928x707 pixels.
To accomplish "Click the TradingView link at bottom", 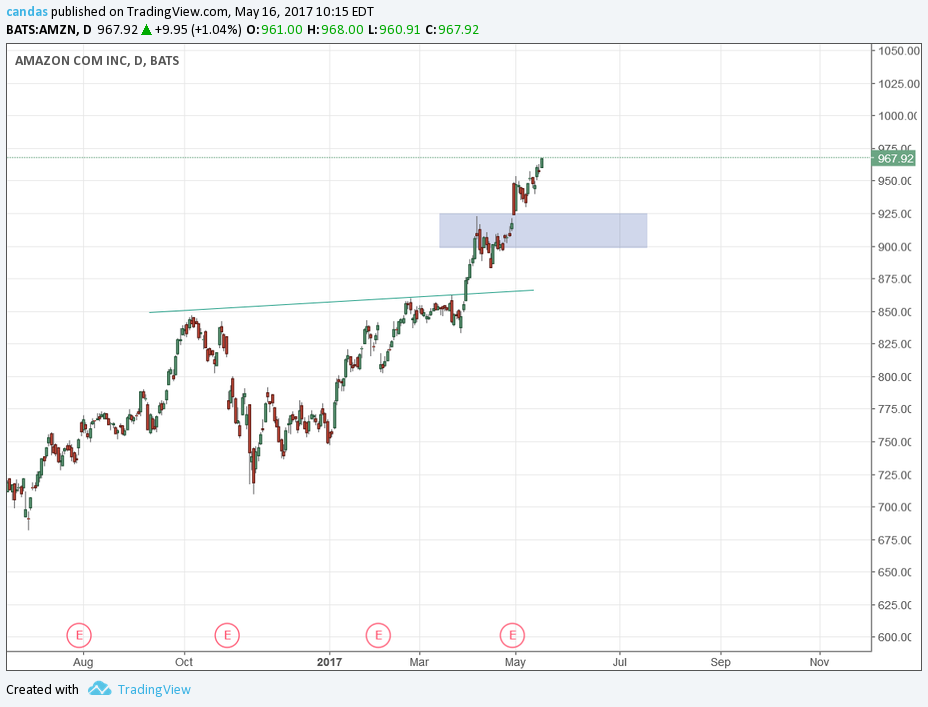I will pyautogui.click(x=154, y=690).
